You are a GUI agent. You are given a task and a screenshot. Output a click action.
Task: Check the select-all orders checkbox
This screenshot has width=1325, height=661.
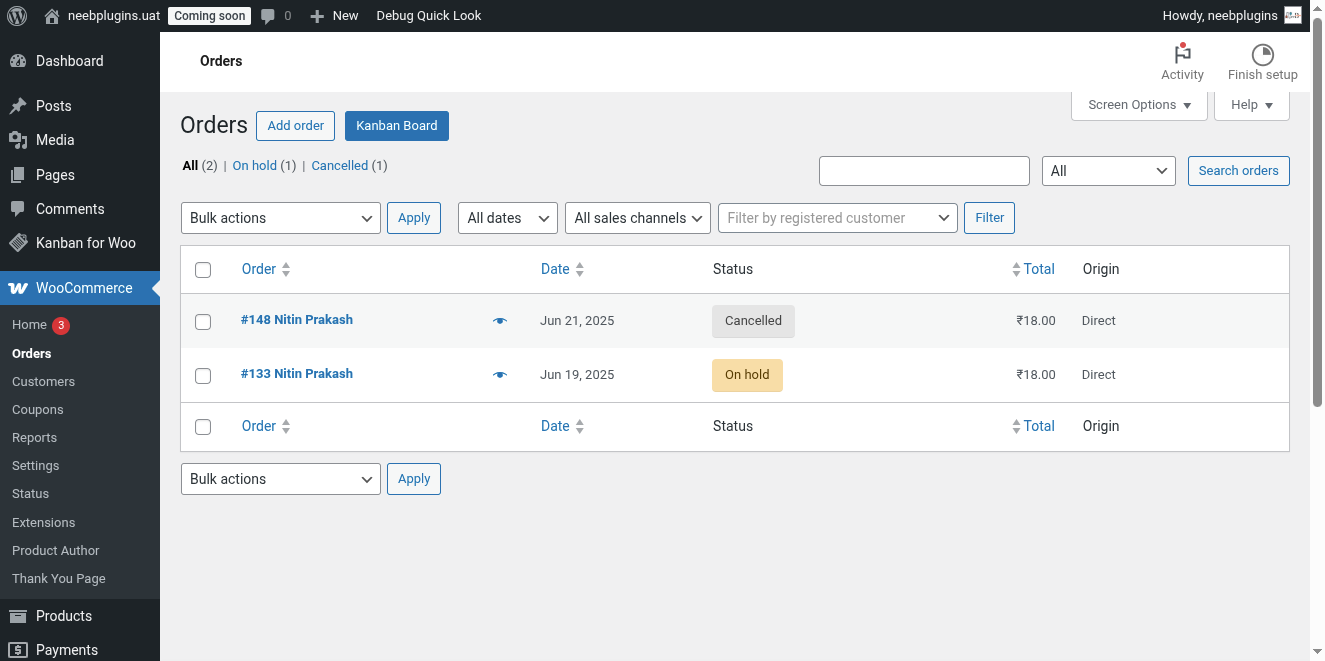pyautogui.click(x=203, y=269)
